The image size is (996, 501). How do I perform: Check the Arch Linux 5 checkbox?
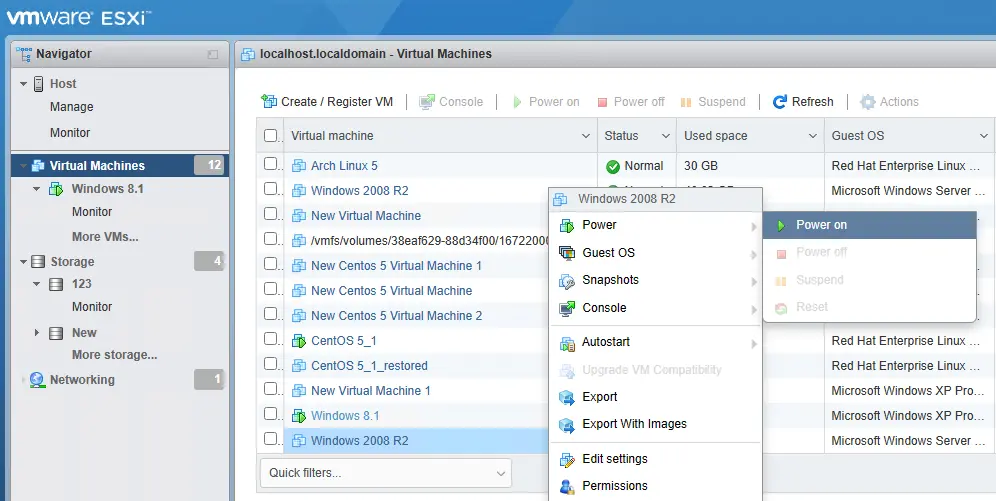(x=271, y=165)
